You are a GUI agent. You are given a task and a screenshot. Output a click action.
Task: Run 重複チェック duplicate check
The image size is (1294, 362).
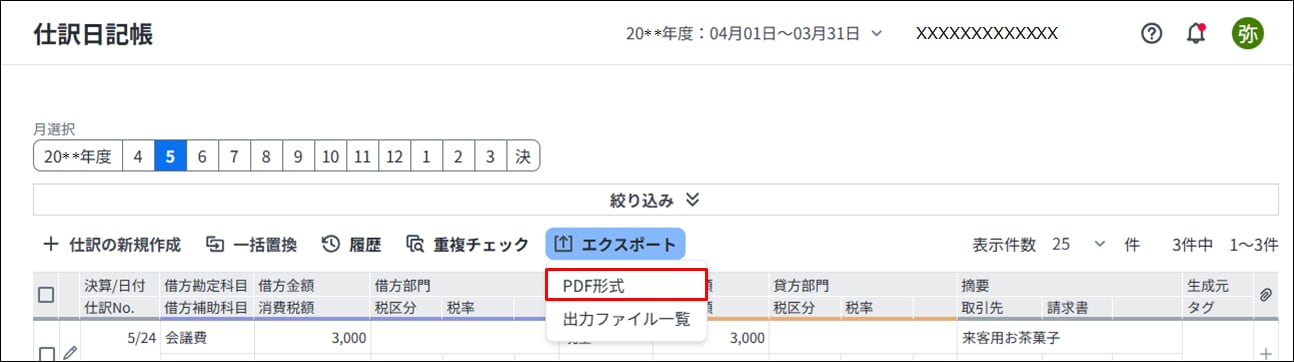point(468,244)
